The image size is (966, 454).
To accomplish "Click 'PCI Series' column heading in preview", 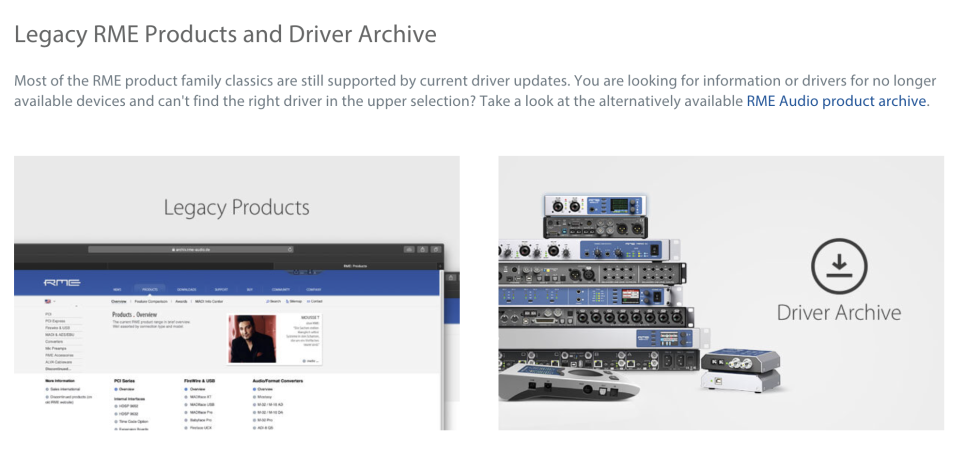I will coord(125,381).
